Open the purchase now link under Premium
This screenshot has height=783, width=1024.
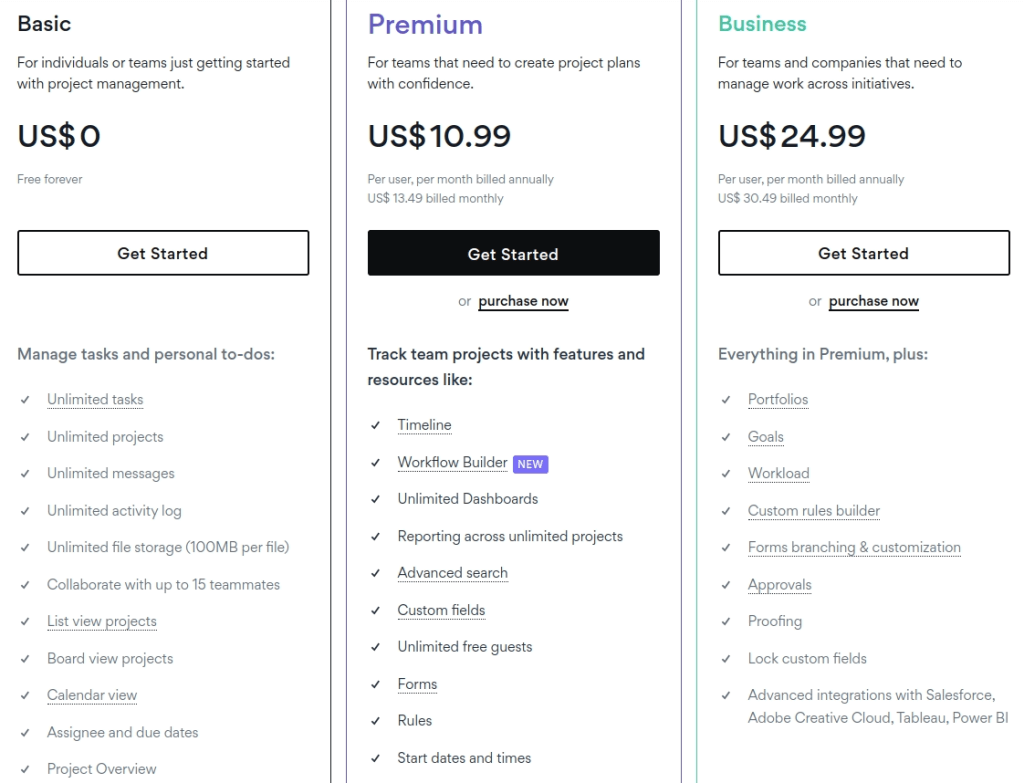(x=523, y=301)
